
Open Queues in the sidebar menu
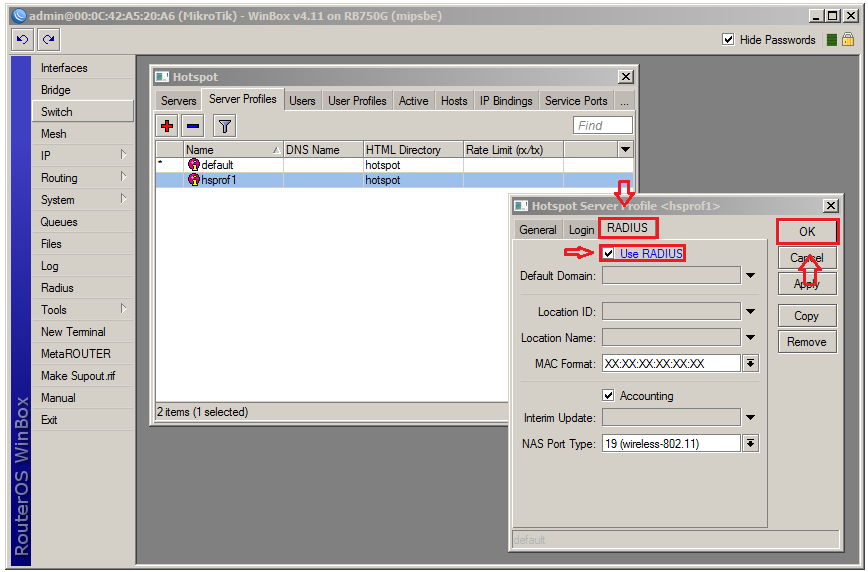pos(59,222)
